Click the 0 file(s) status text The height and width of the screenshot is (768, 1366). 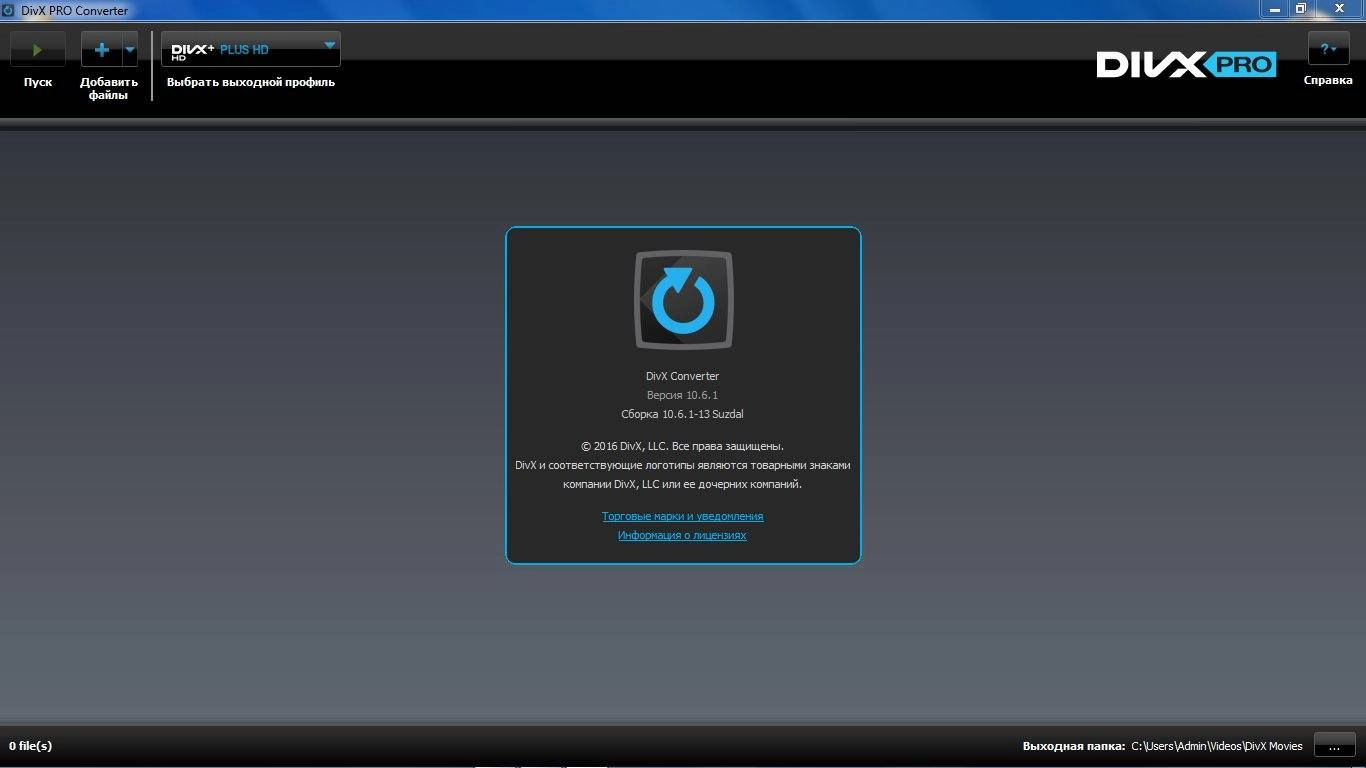click(x=31, y=746)
